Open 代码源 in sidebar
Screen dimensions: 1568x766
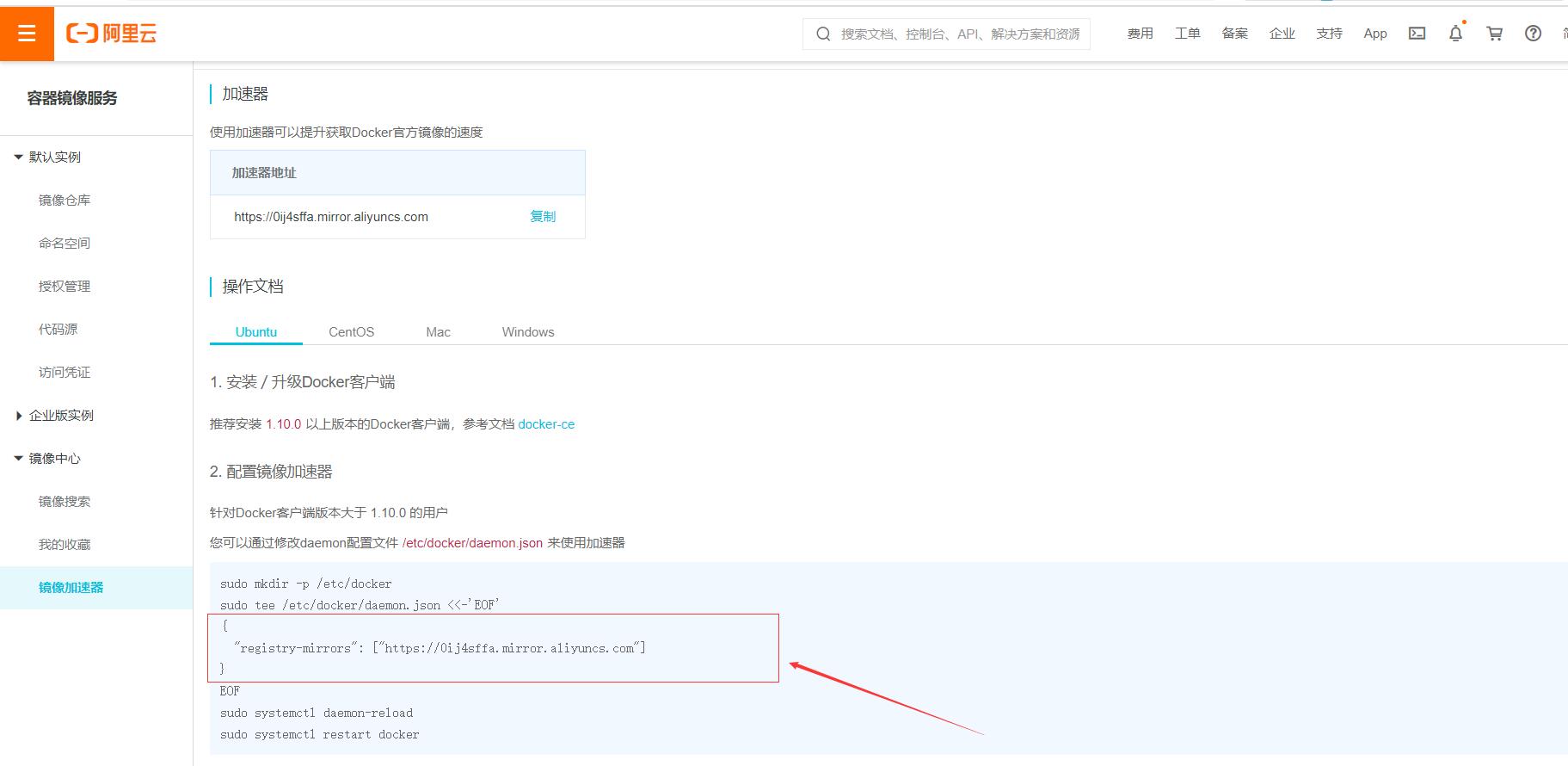click(58, 329)
